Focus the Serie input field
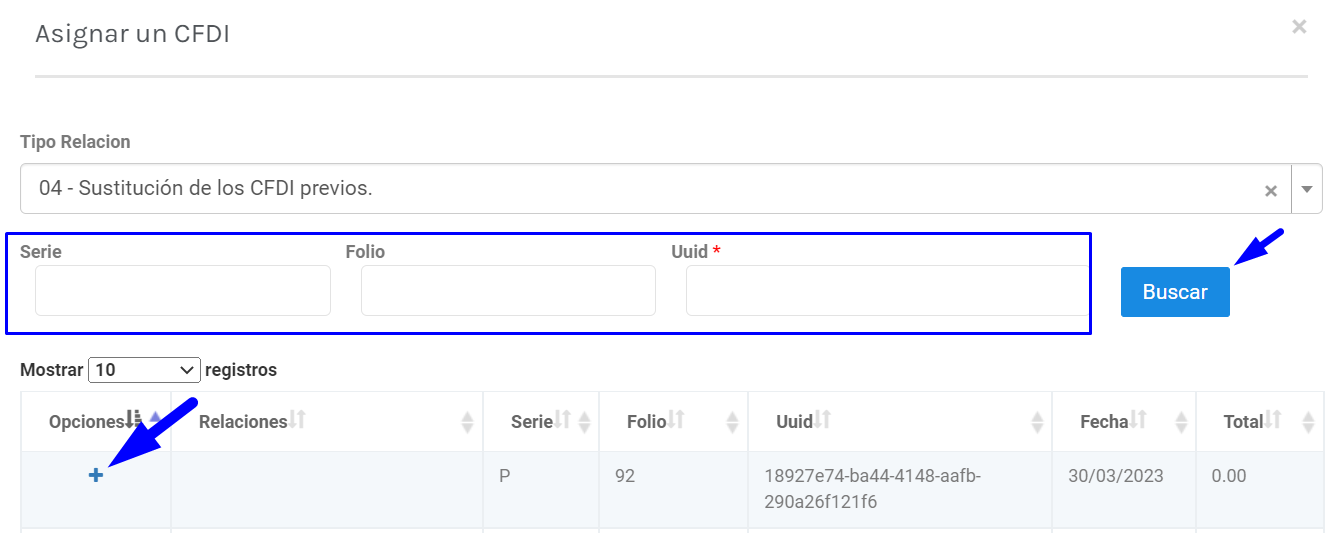The height and width of the screenshot is (533, 1333). click(x=183, y=291)
